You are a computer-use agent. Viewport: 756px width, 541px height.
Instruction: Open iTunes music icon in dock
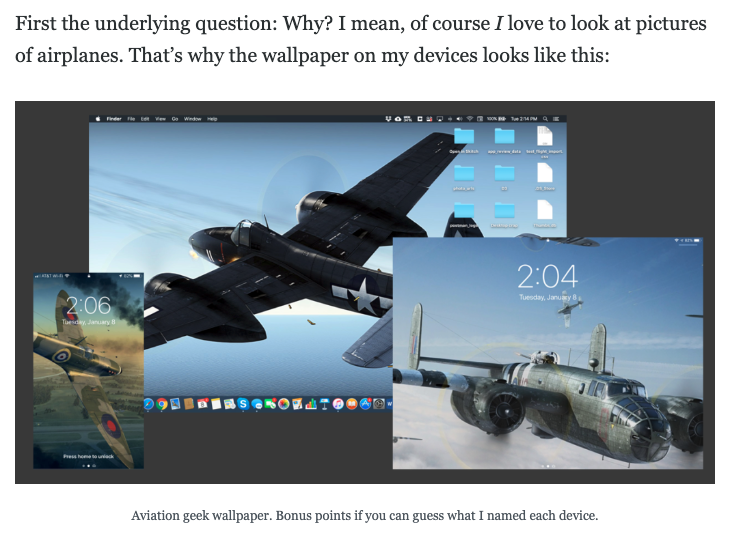[338, 404]
